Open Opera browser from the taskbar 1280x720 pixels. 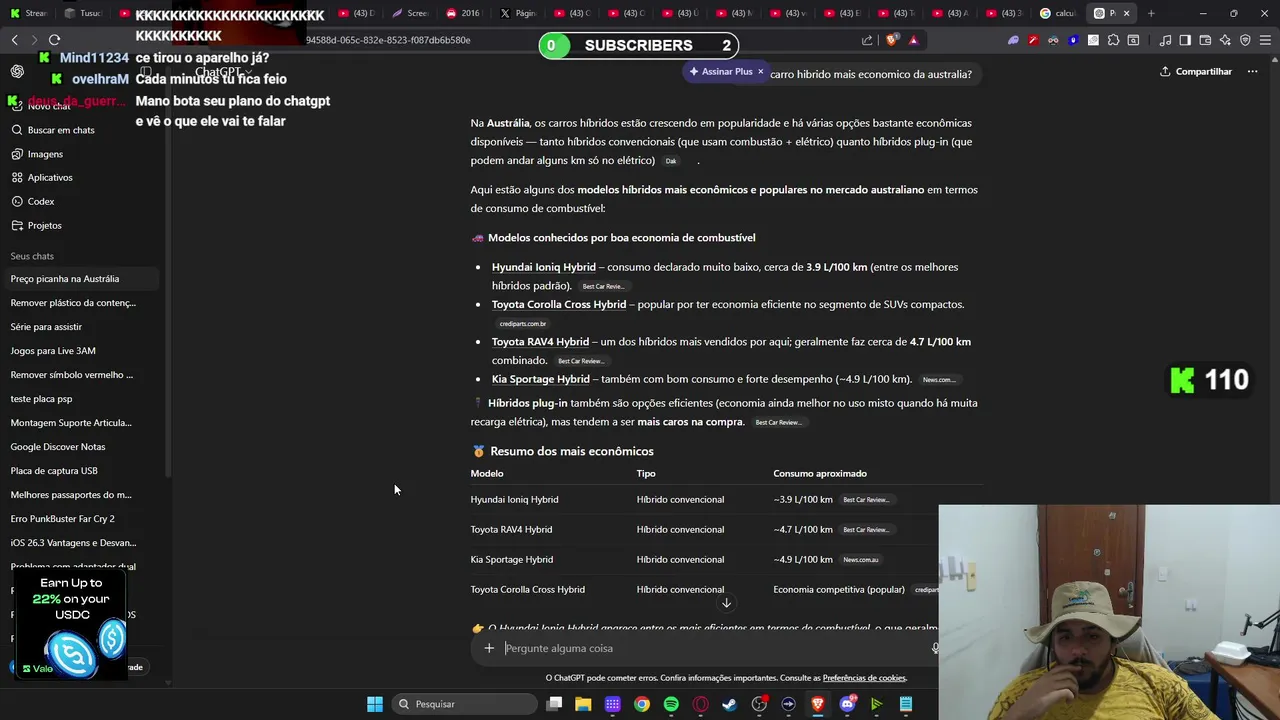pos(700,704)
